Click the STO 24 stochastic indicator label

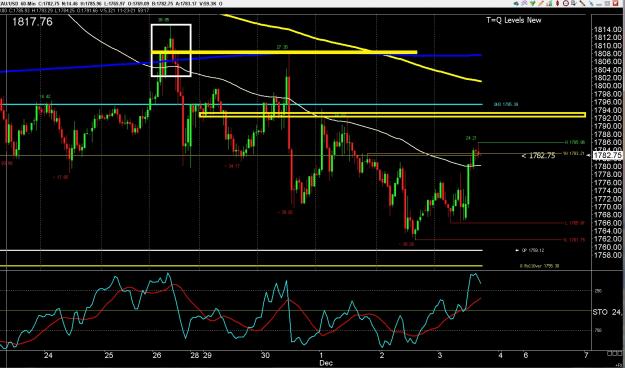(x=607, y=312)
